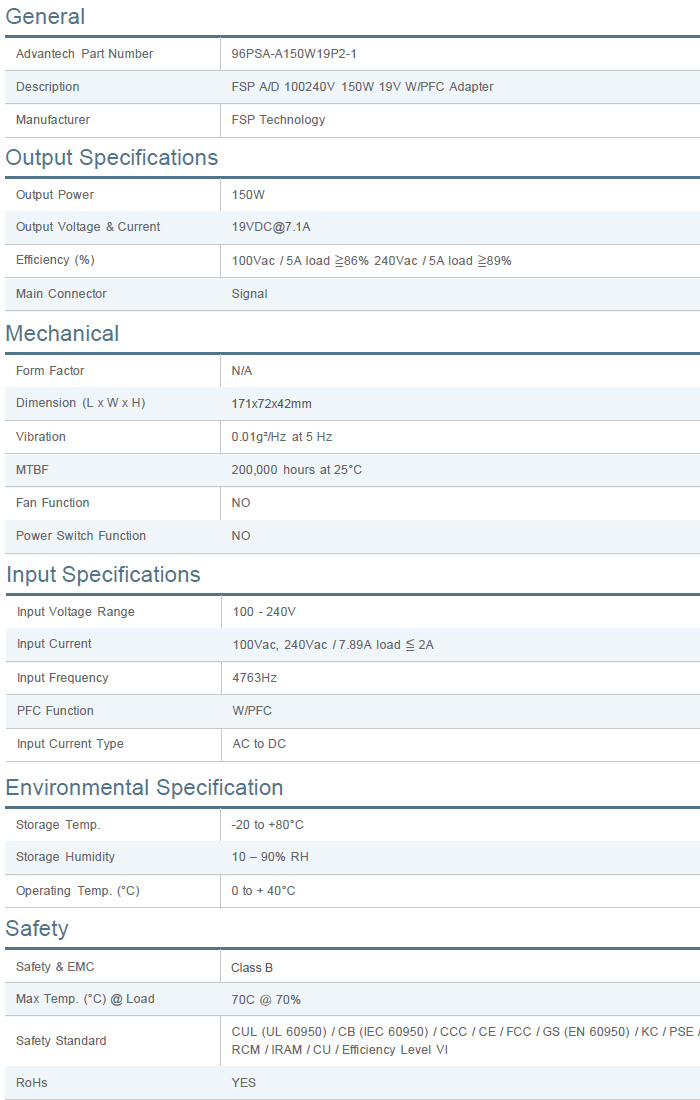This screenshot has height=1100, width=700.
Task: Click the 19VDC@7.1A voltage and current value
Action: [271, 227]
